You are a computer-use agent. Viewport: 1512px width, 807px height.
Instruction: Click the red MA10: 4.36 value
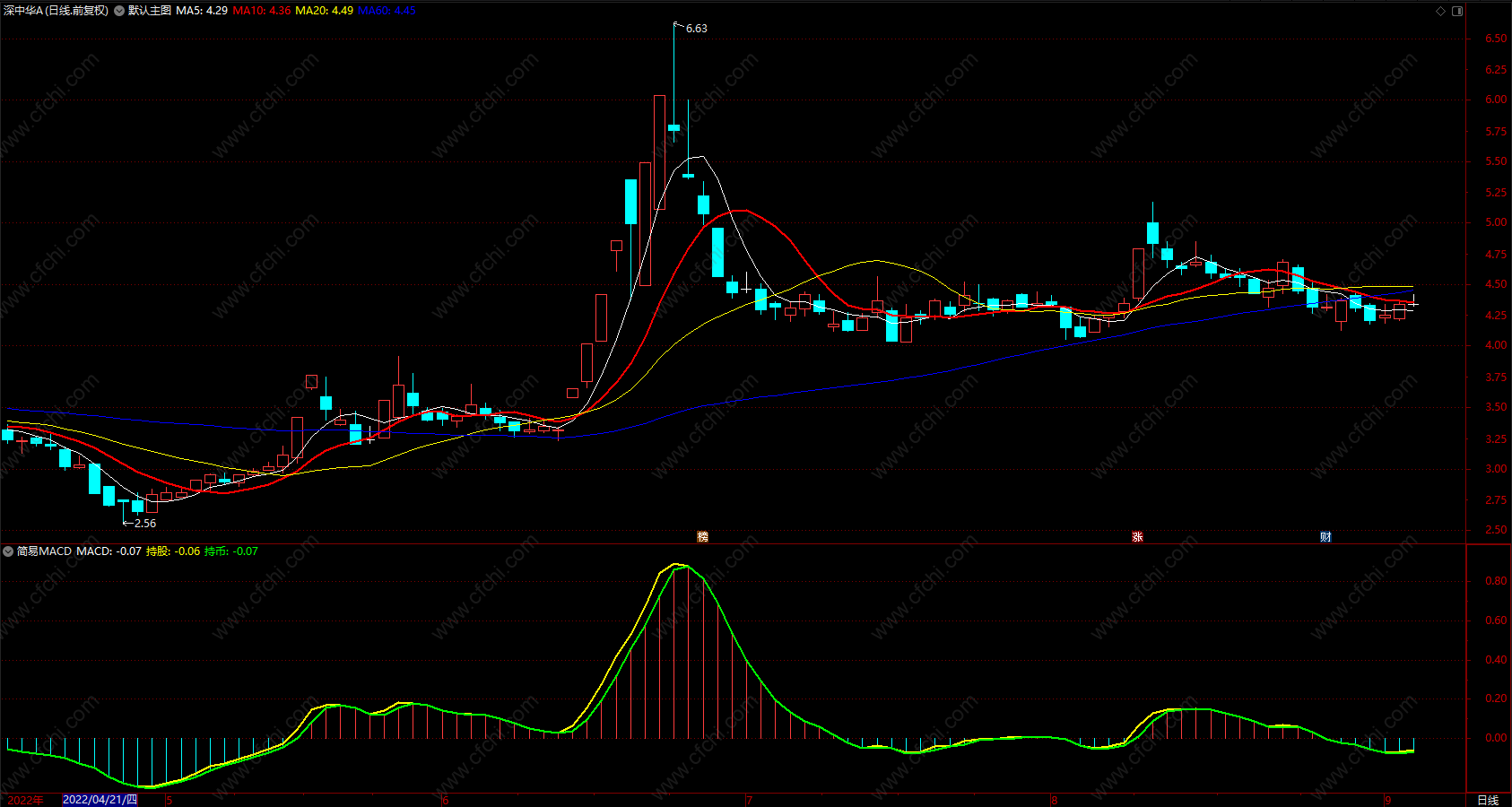pos(261,11)
